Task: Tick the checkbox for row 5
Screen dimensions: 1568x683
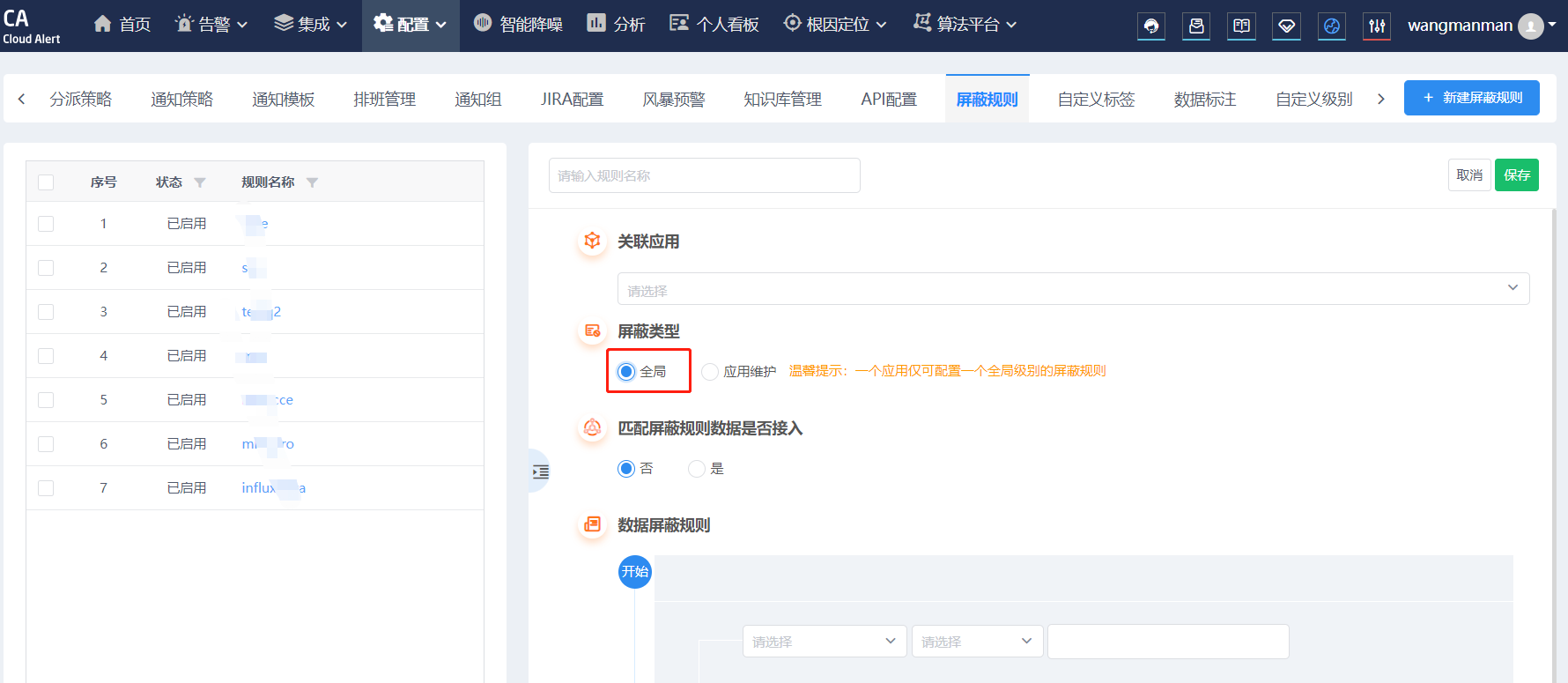Action: (x=46, y=400)
